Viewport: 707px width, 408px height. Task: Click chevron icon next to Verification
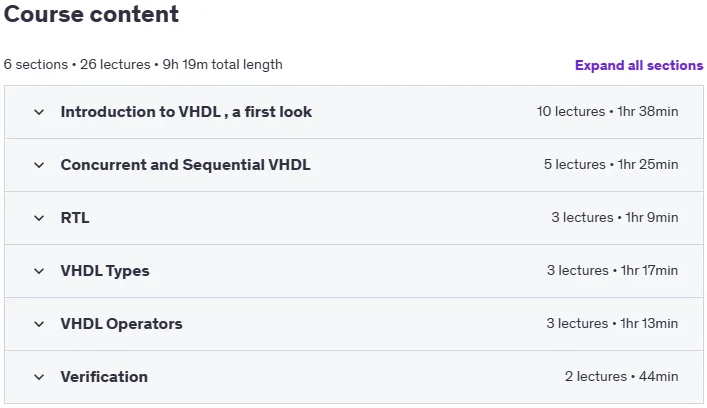pyautogui.click(x=39, y=377)
